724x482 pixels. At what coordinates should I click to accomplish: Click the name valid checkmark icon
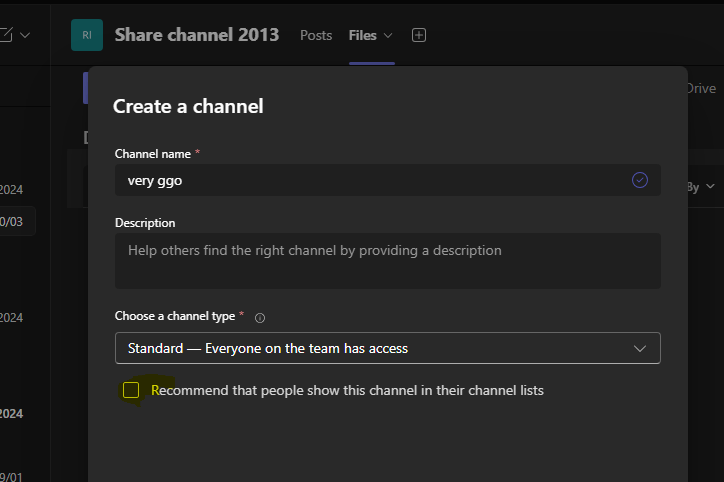pyautogui.click(x=640, y=180)
